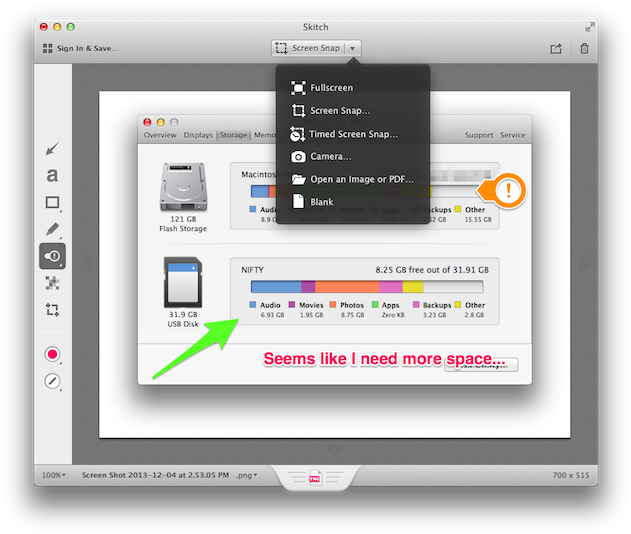
Task: Go to next image arrow on canvas right
Action: (585, 263)
